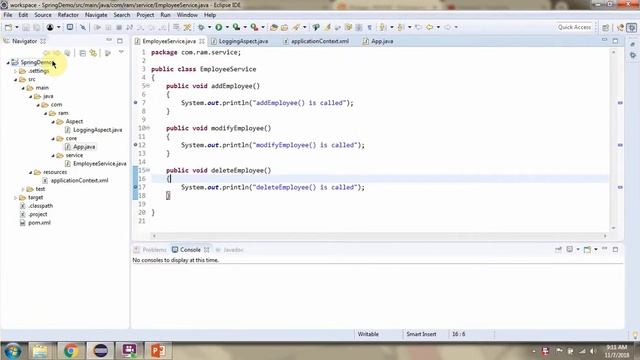Select EmployeeService.java in Navigator tree
This screenshot has height=360, width=640.
(100, 164)
